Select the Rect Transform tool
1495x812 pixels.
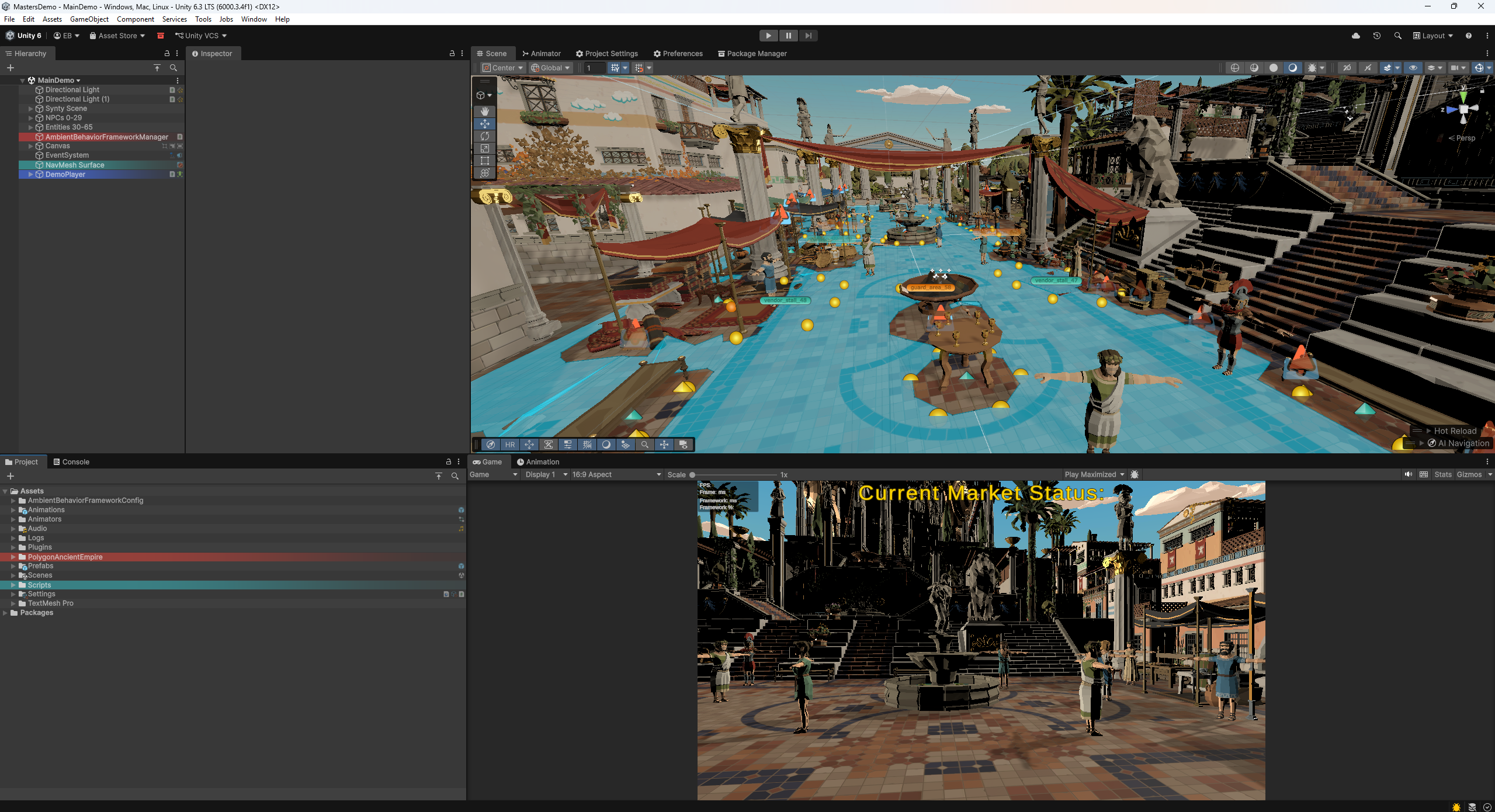(484, 161)
